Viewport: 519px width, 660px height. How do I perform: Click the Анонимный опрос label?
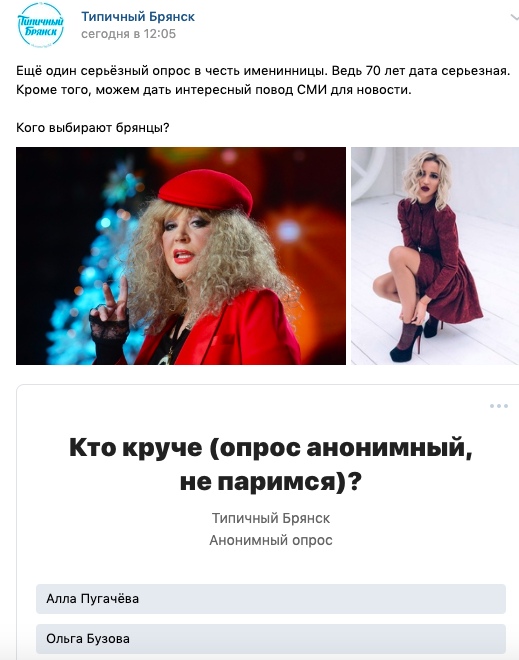[271, 540]
